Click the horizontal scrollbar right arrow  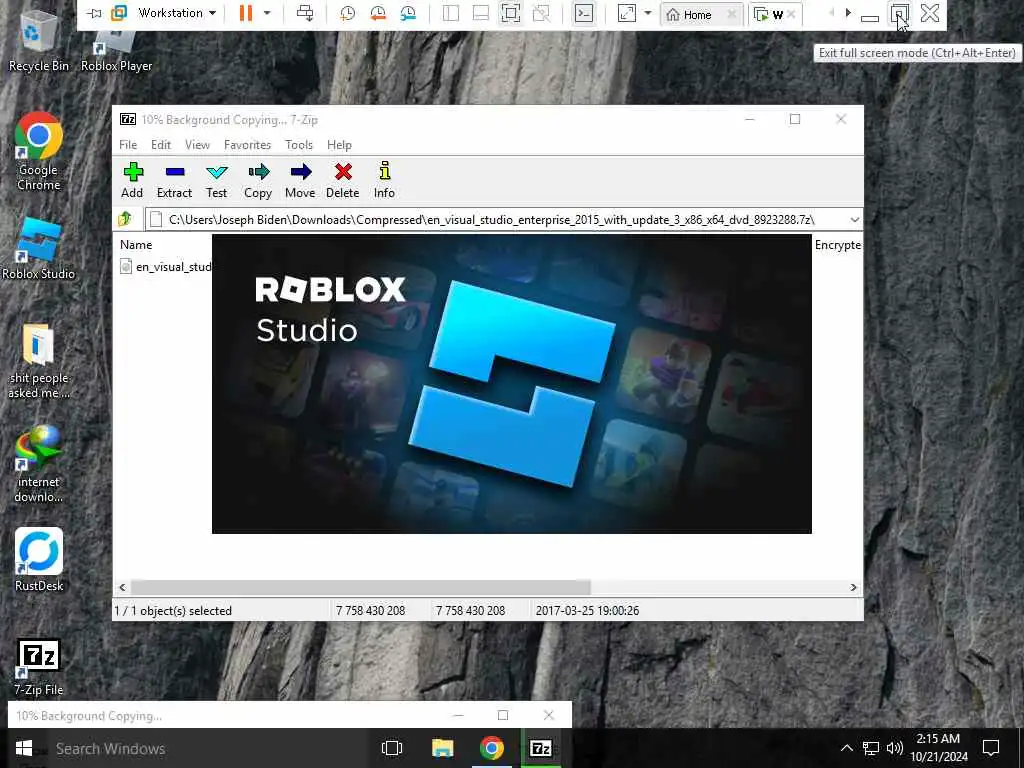(x=853, y=587)
